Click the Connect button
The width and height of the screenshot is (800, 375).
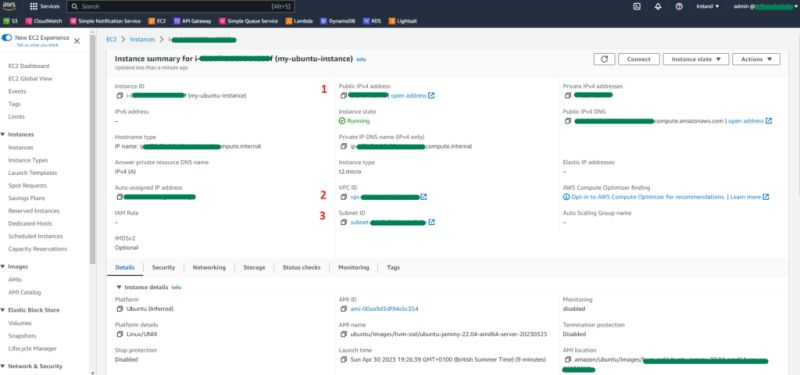pyautogui.click(x=639, y=59)
